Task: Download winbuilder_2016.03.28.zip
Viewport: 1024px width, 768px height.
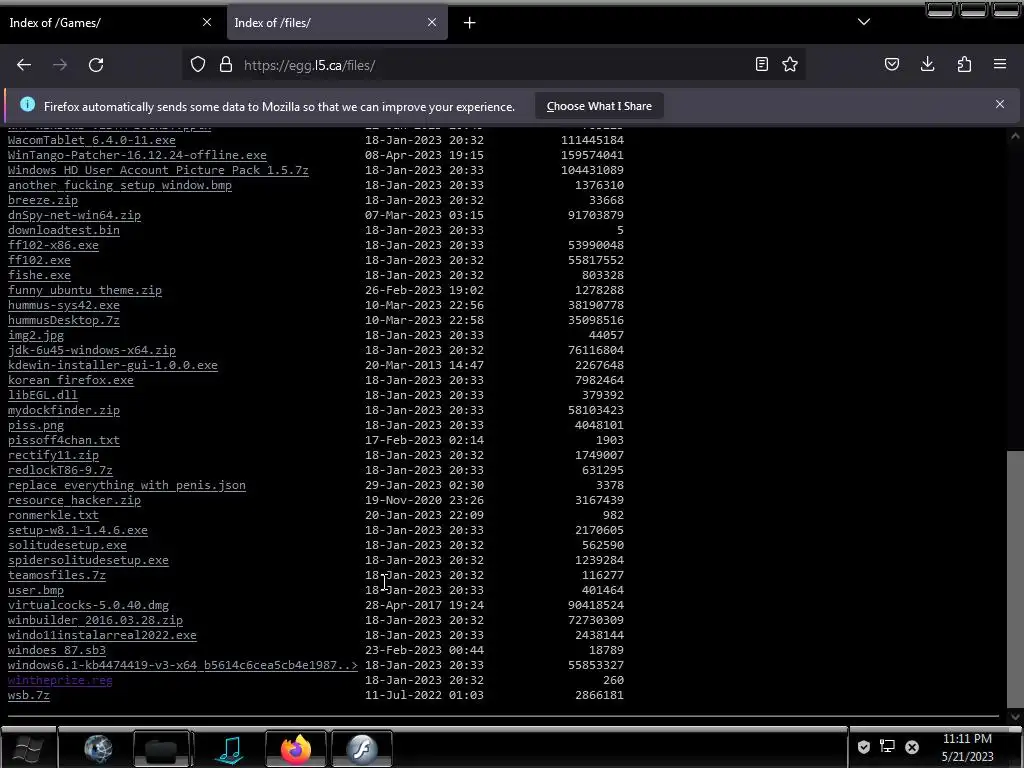Action: pos(95,620)
